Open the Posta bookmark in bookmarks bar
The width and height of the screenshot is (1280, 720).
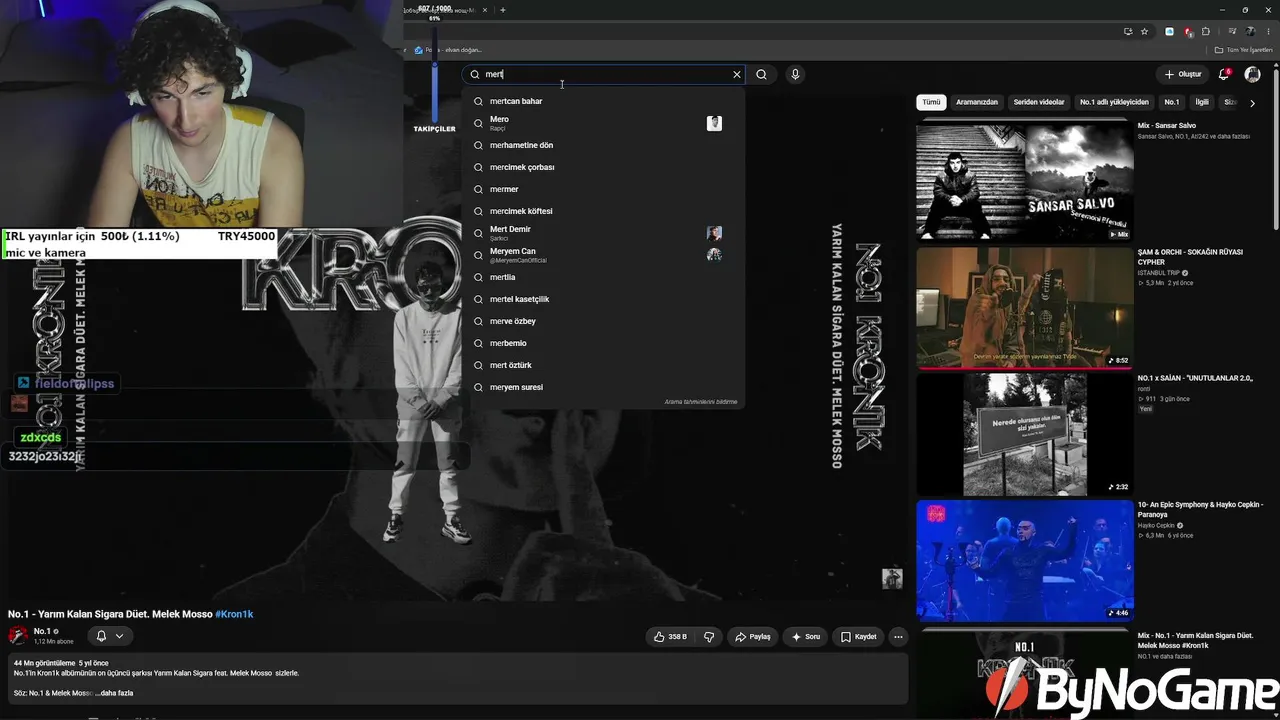coord(448,50)
